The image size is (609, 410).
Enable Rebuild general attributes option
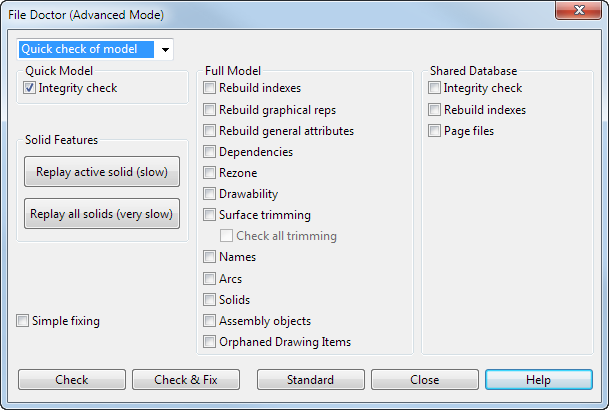tap(209, 131)
